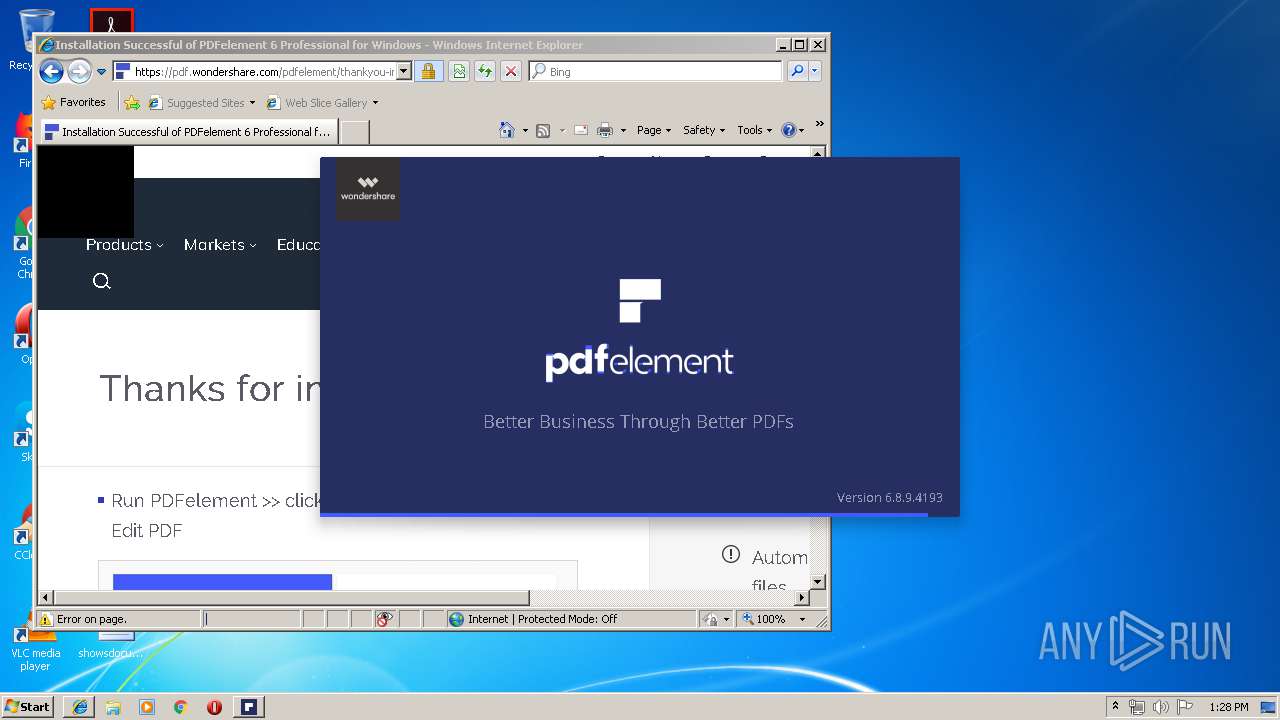
Task: Click the horizontal scrollbar left arrow
Action: click(x=46, y=597)
